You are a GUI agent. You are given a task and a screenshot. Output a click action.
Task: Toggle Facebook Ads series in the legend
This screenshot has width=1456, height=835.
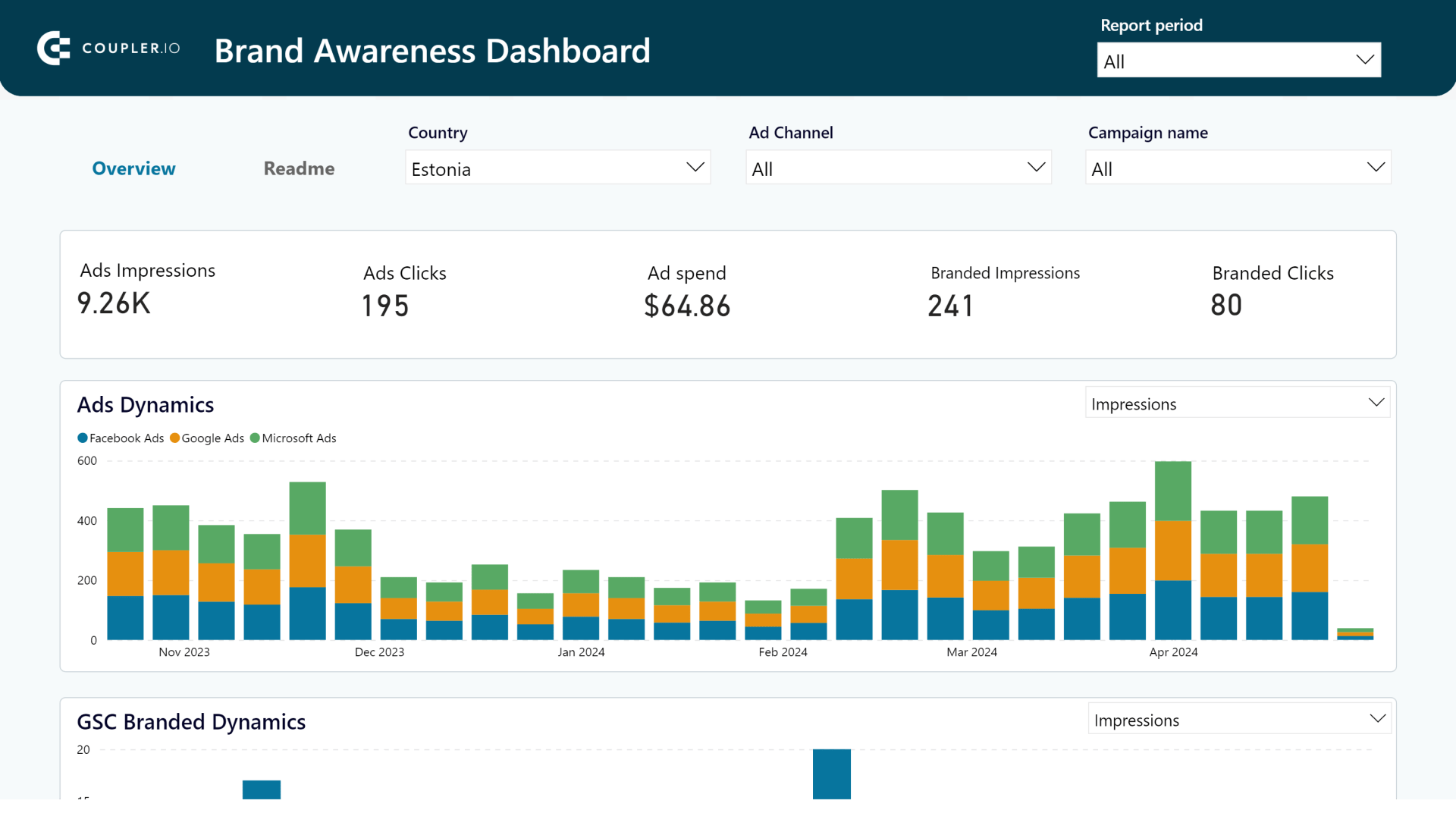pyautogui.click(x=125, y=438)
